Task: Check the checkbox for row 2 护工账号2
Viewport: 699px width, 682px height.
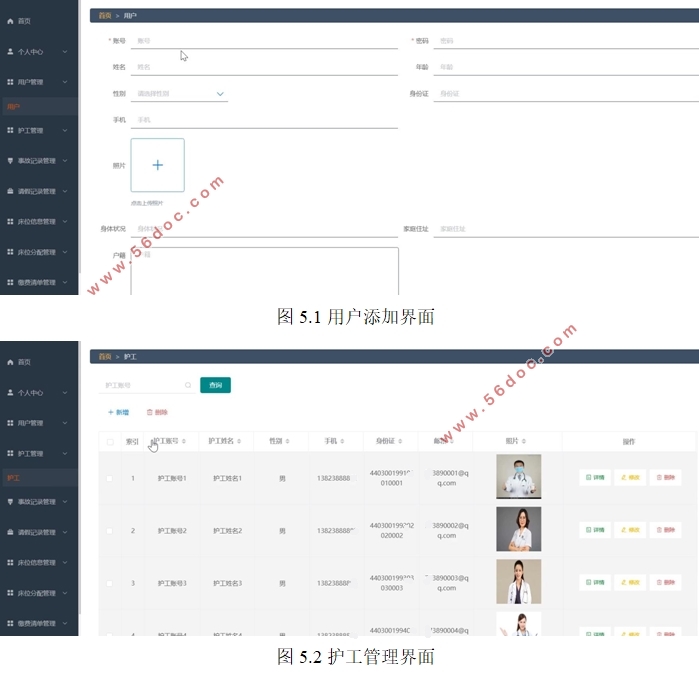Action: 110,530
